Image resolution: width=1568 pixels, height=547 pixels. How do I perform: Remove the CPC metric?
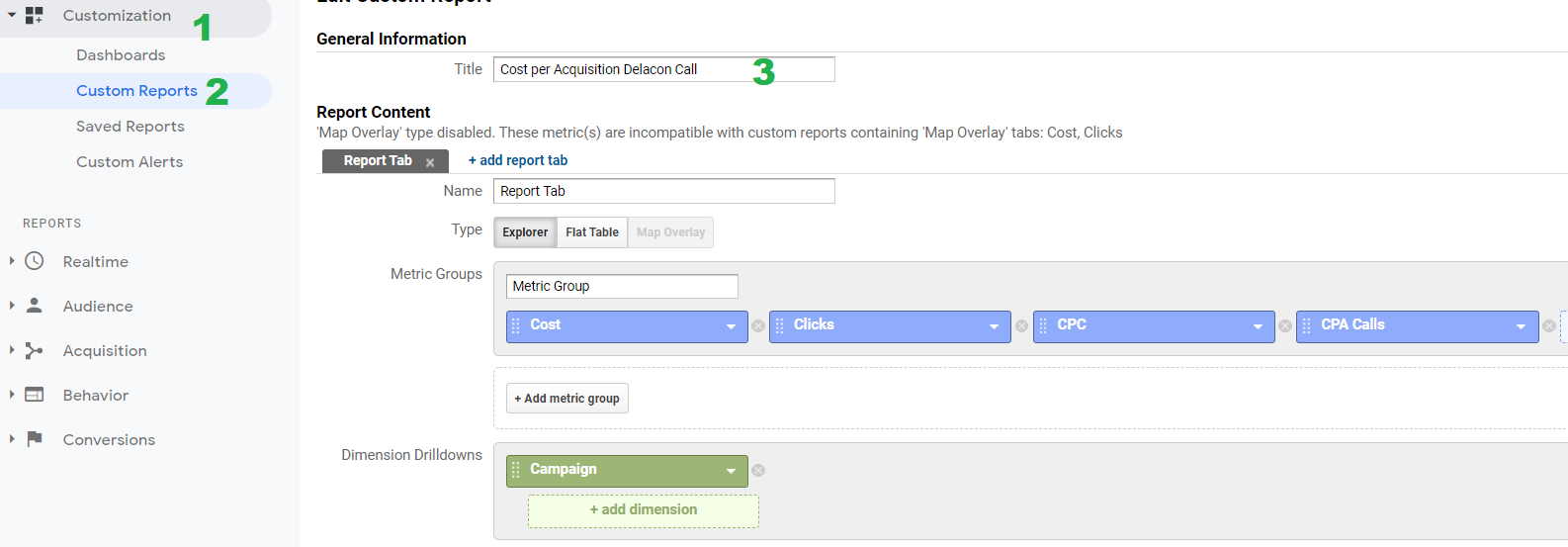click(x=1285, y=325)
